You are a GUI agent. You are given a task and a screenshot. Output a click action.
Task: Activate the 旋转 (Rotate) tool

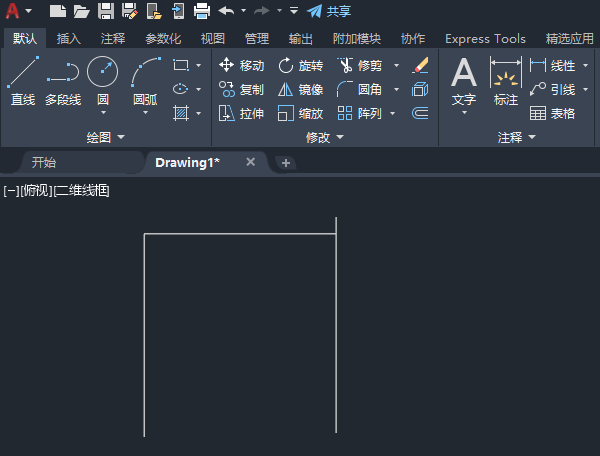(300, 65)
